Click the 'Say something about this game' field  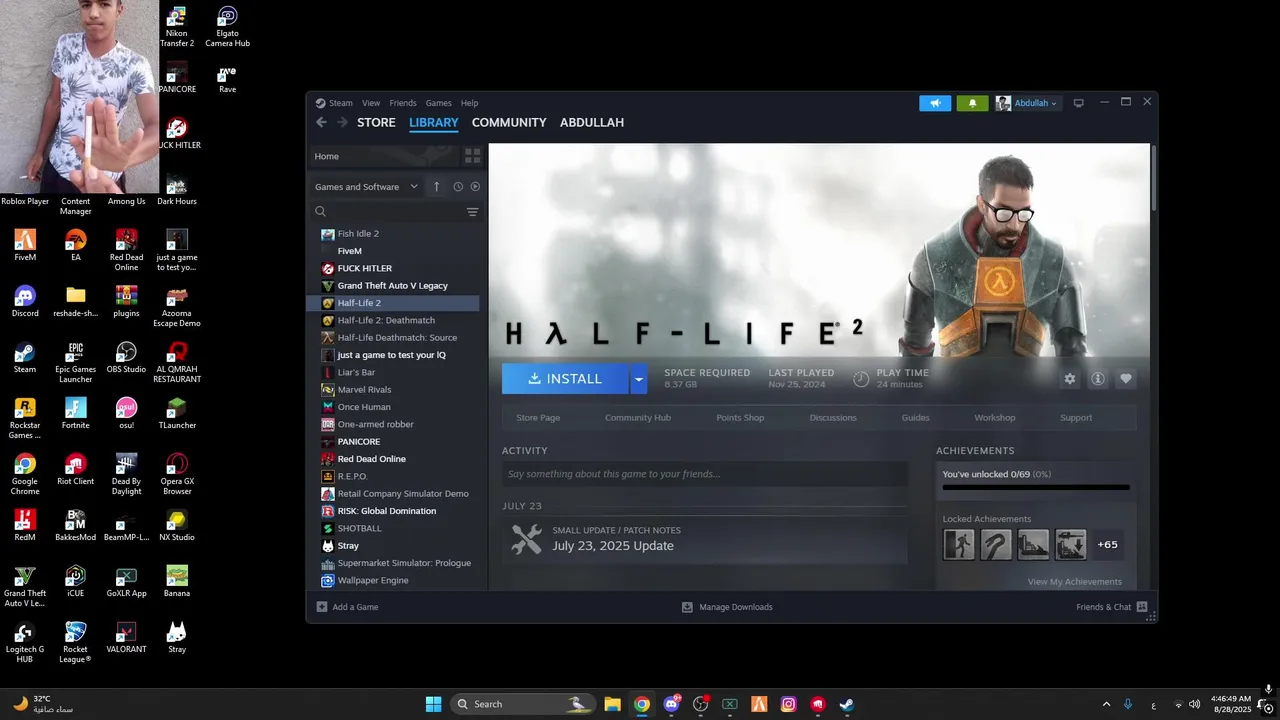point(704,474)
